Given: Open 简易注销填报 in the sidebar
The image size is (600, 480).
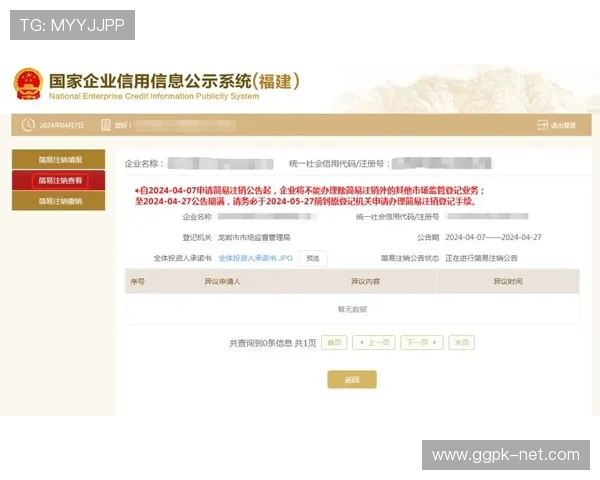Looking at the screenshot, I should [59, 160].
